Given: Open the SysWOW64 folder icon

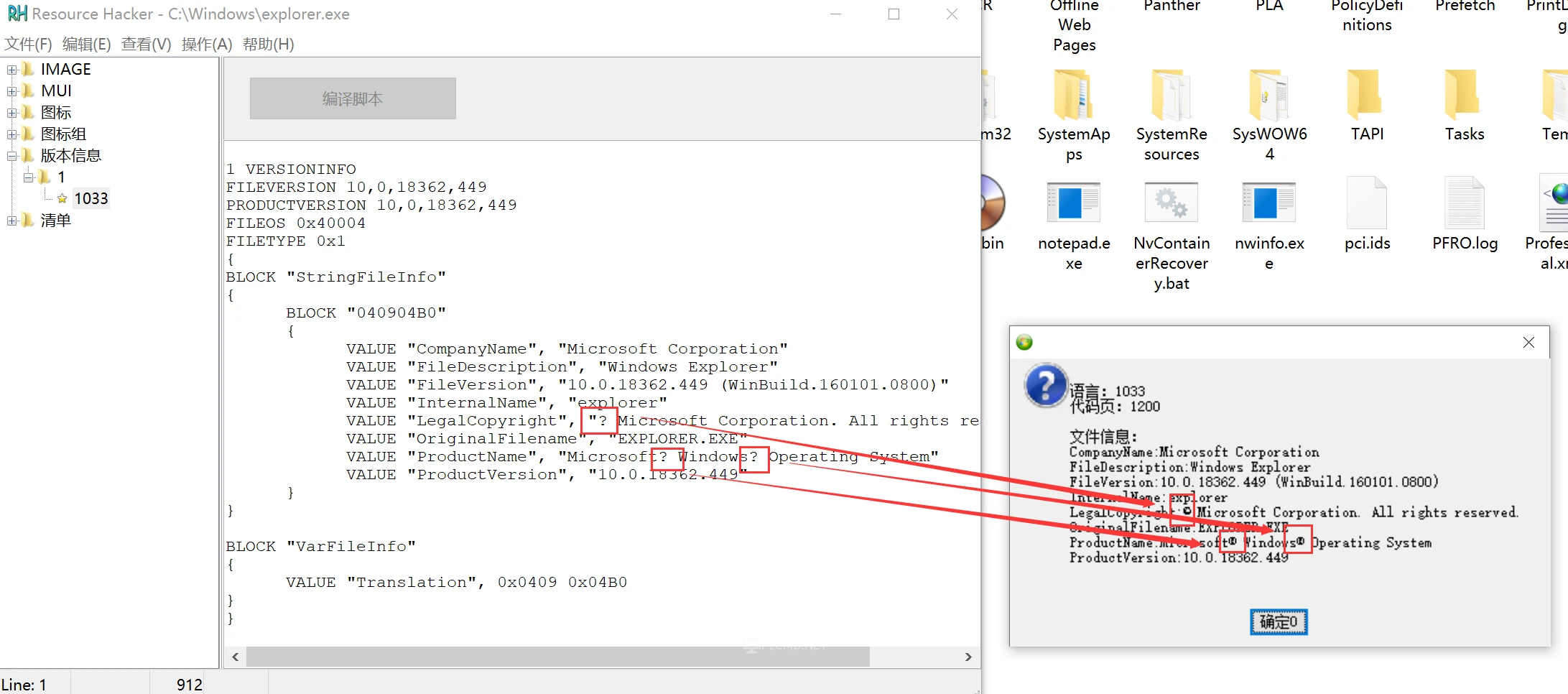Looking at the screenshot, I should click(1268, 96).
